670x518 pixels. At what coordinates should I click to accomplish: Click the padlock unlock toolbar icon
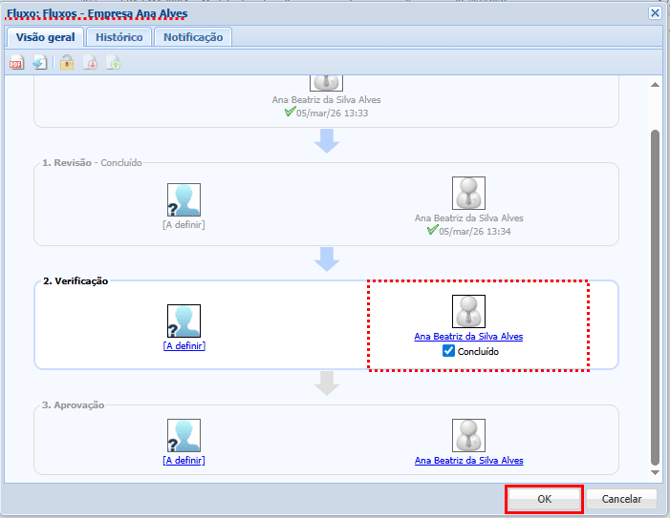[66, 63]
